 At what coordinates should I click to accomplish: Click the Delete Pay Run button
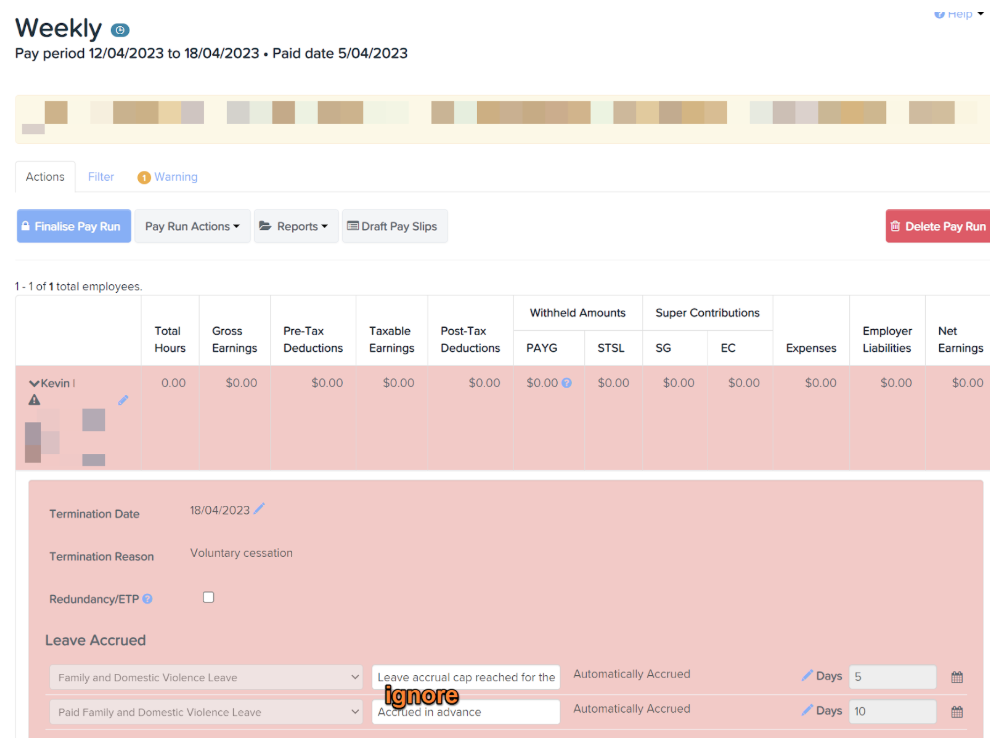tap(937, 226)
